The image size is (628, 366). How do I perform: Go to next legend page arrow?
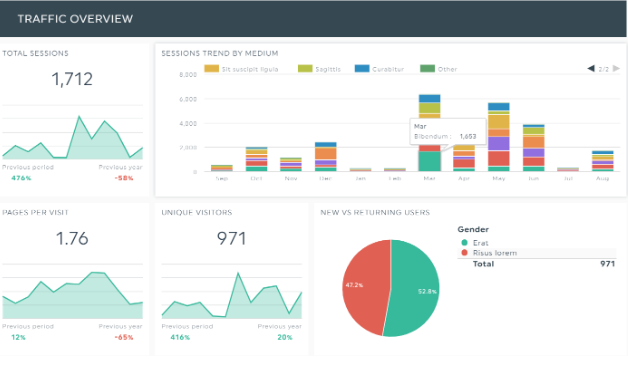tap(616, 68)
